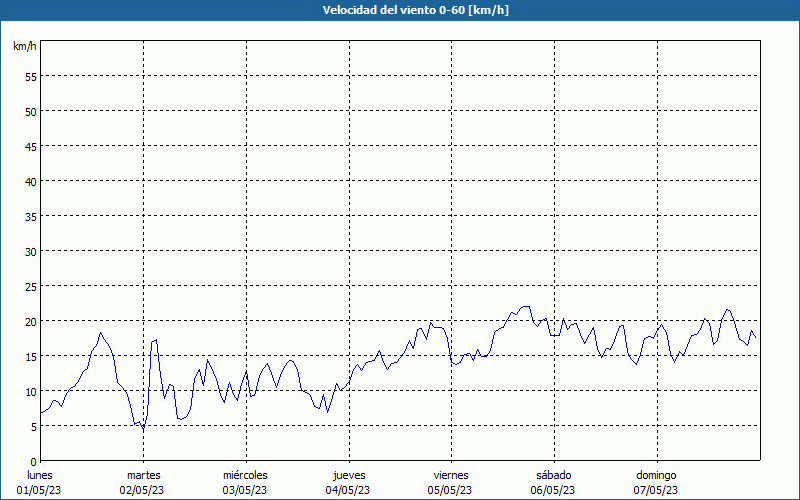Click the chart title 'Velocidad del viento 0-60 [km/h]'
The height and width of the screenshot is (500, 800).
416,10
